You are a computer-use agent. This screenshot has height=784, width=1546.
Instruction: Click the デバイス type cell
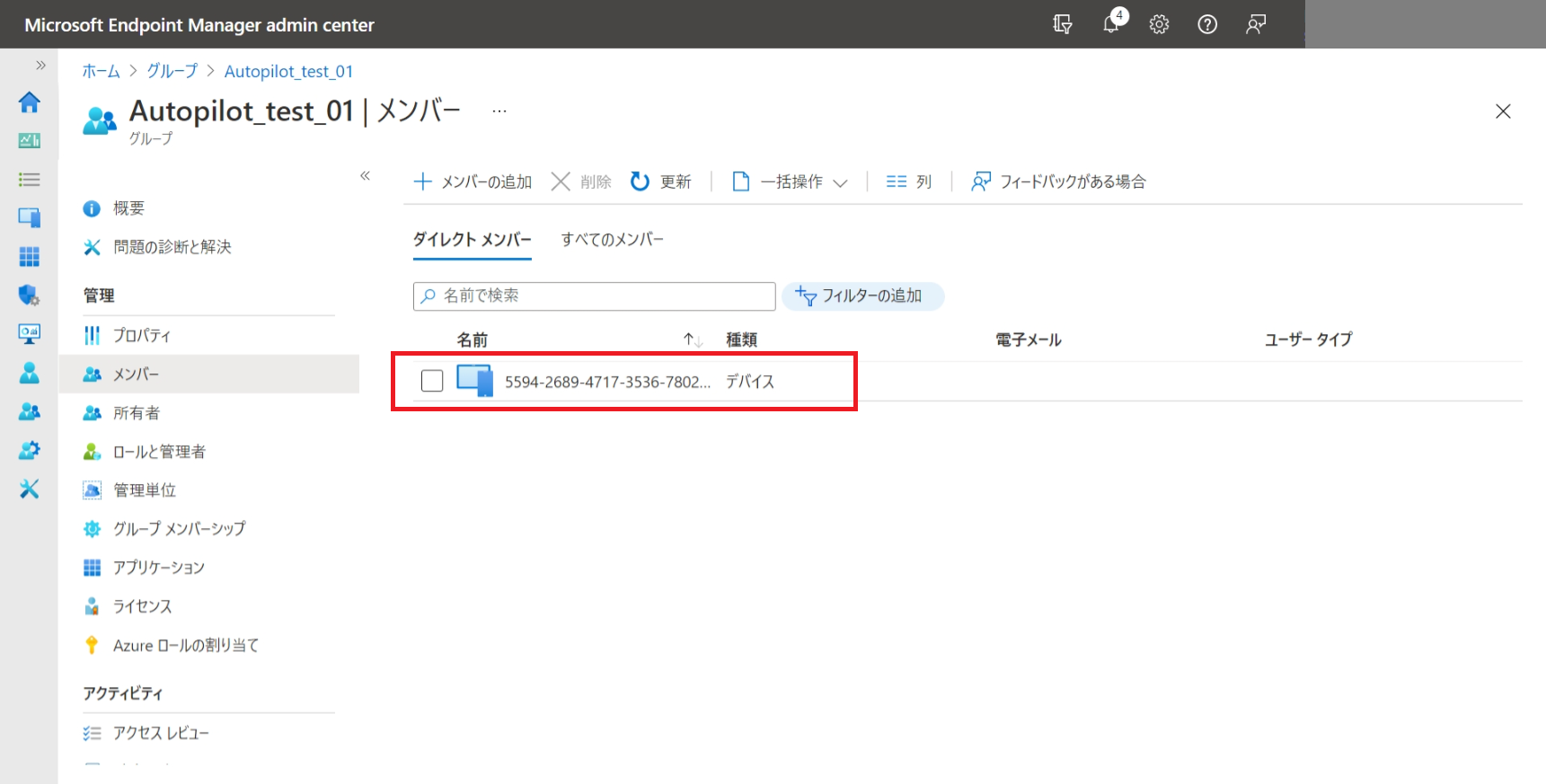click(750, 382)
